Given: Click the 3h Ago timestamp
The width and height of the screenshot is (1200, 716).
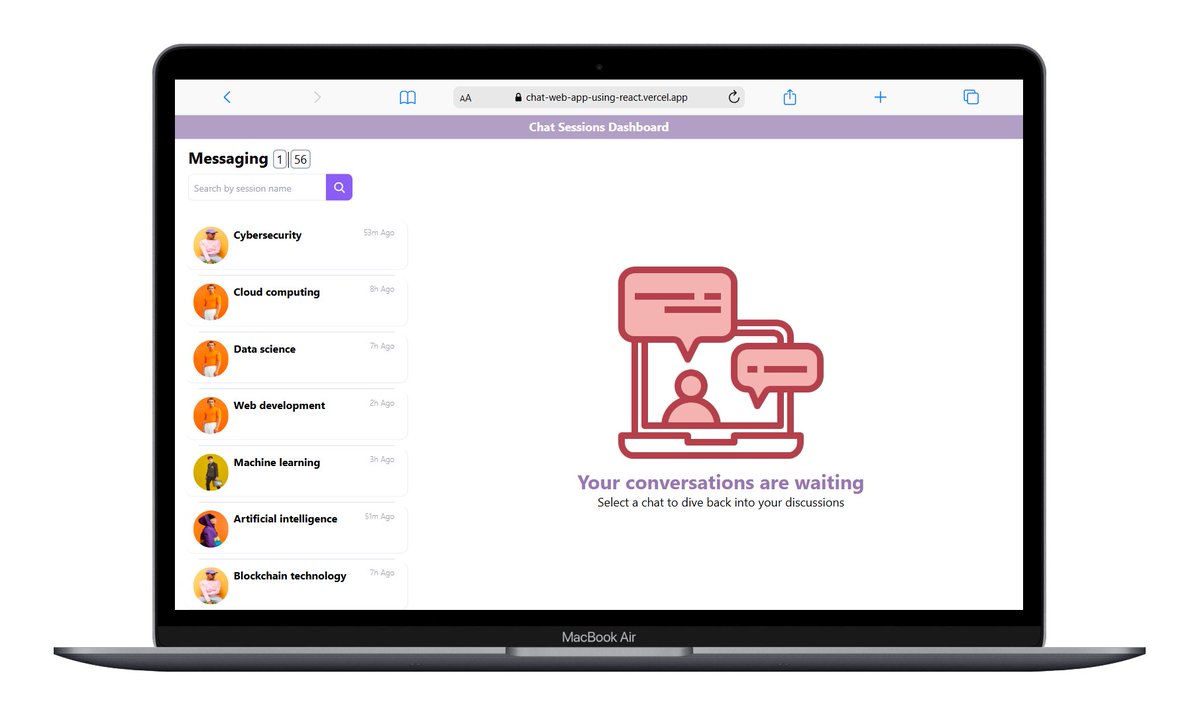Looking at the screenshot, I should (x=382, y=460).
